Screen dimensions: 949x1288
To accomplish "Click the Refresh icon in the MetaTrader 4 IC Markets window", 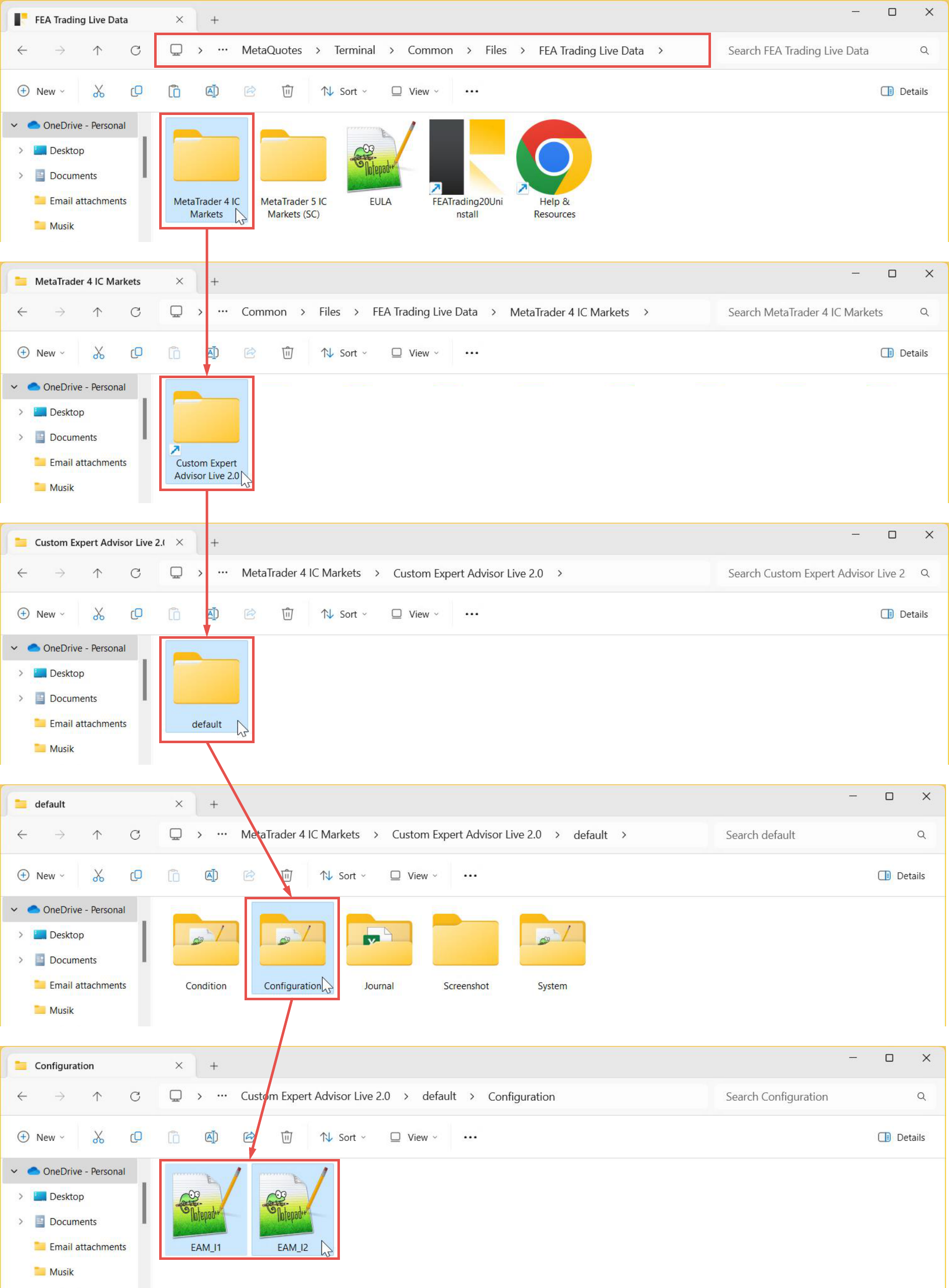I will [136, 312].
